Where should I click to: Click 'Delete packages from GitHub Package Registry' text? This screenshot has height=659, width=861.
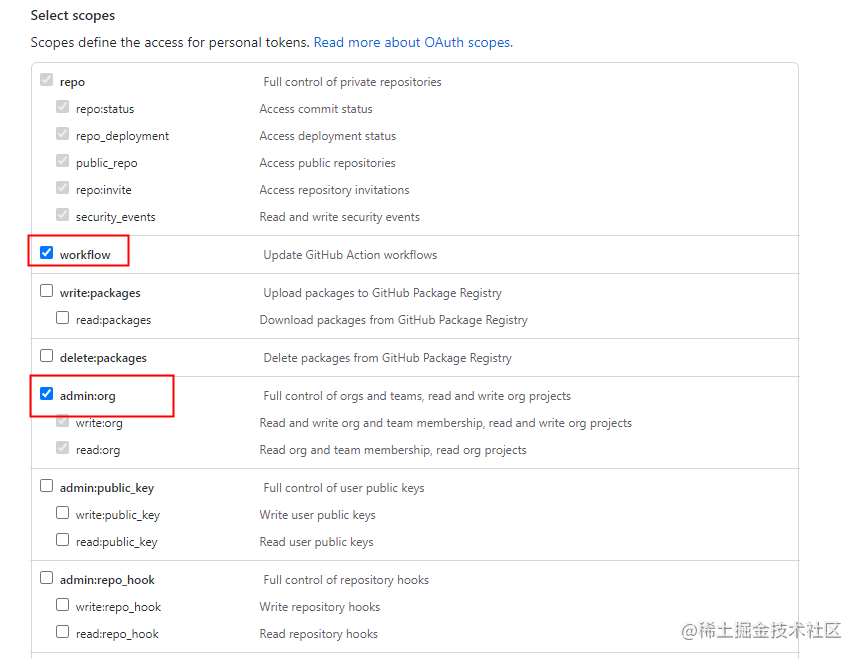tap(387, 358)
